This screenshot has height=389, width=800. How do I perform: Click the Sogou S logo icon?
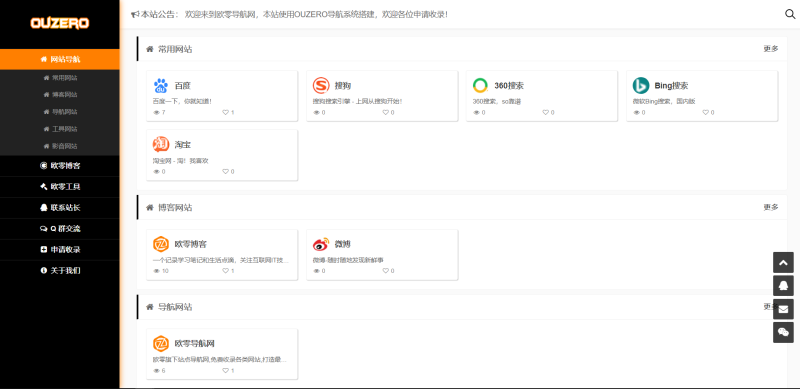[x=321, y=86]
